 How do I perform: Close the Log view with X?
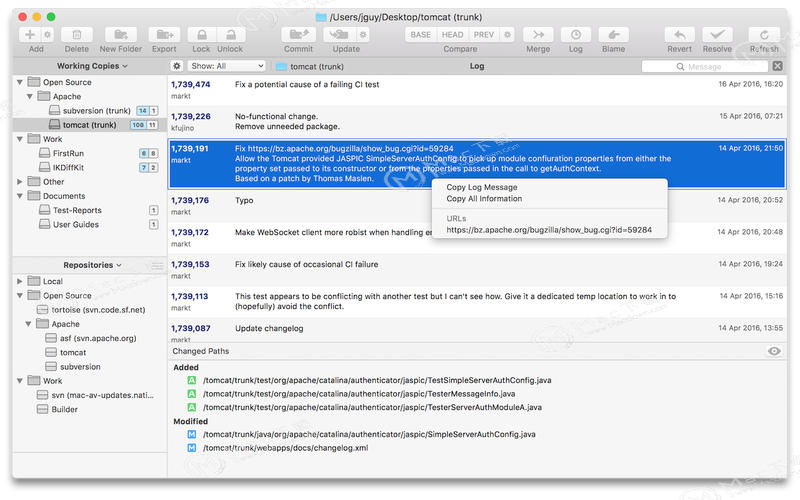pyautogui.click(x=777, y=66)
